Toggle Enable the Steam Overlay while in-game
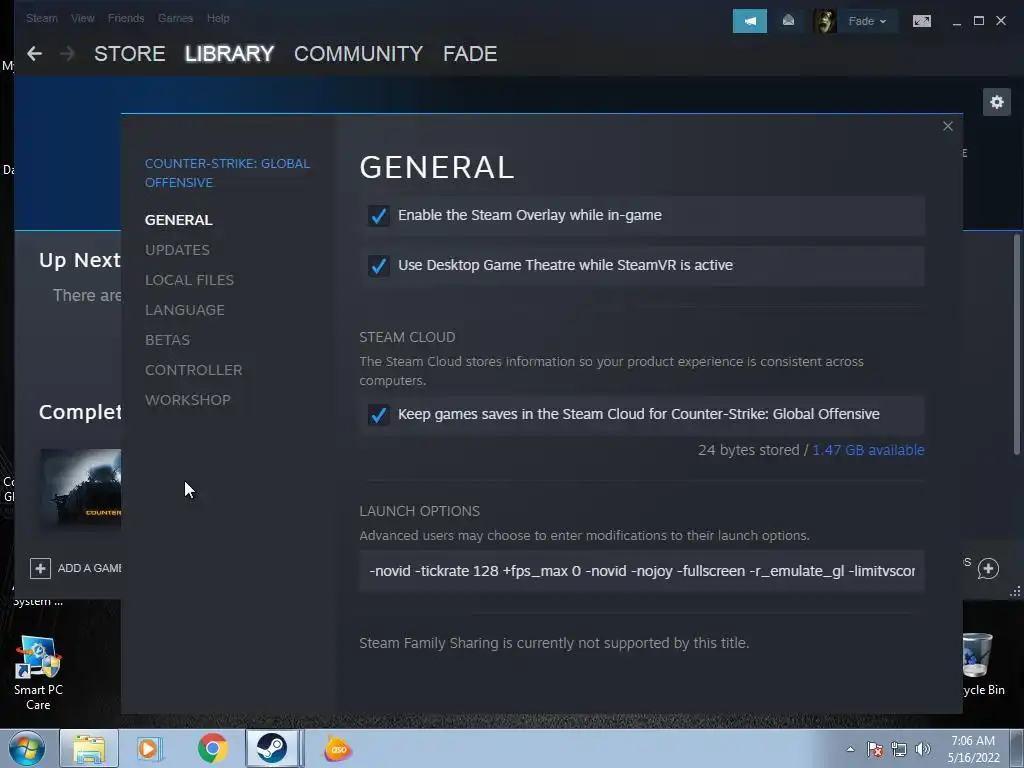Screen dimensions: 1024x768 379,216
